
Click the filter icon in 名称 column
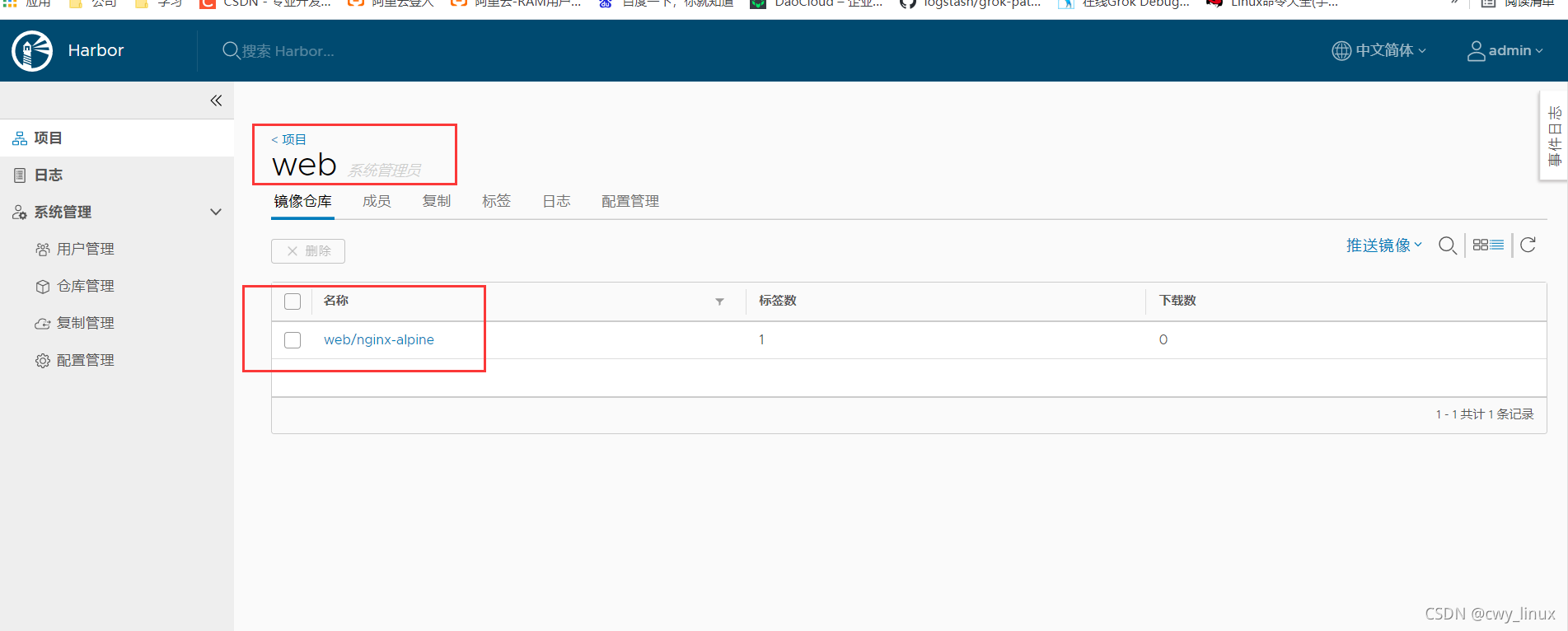pyautogui.click(x=719, y=301)
